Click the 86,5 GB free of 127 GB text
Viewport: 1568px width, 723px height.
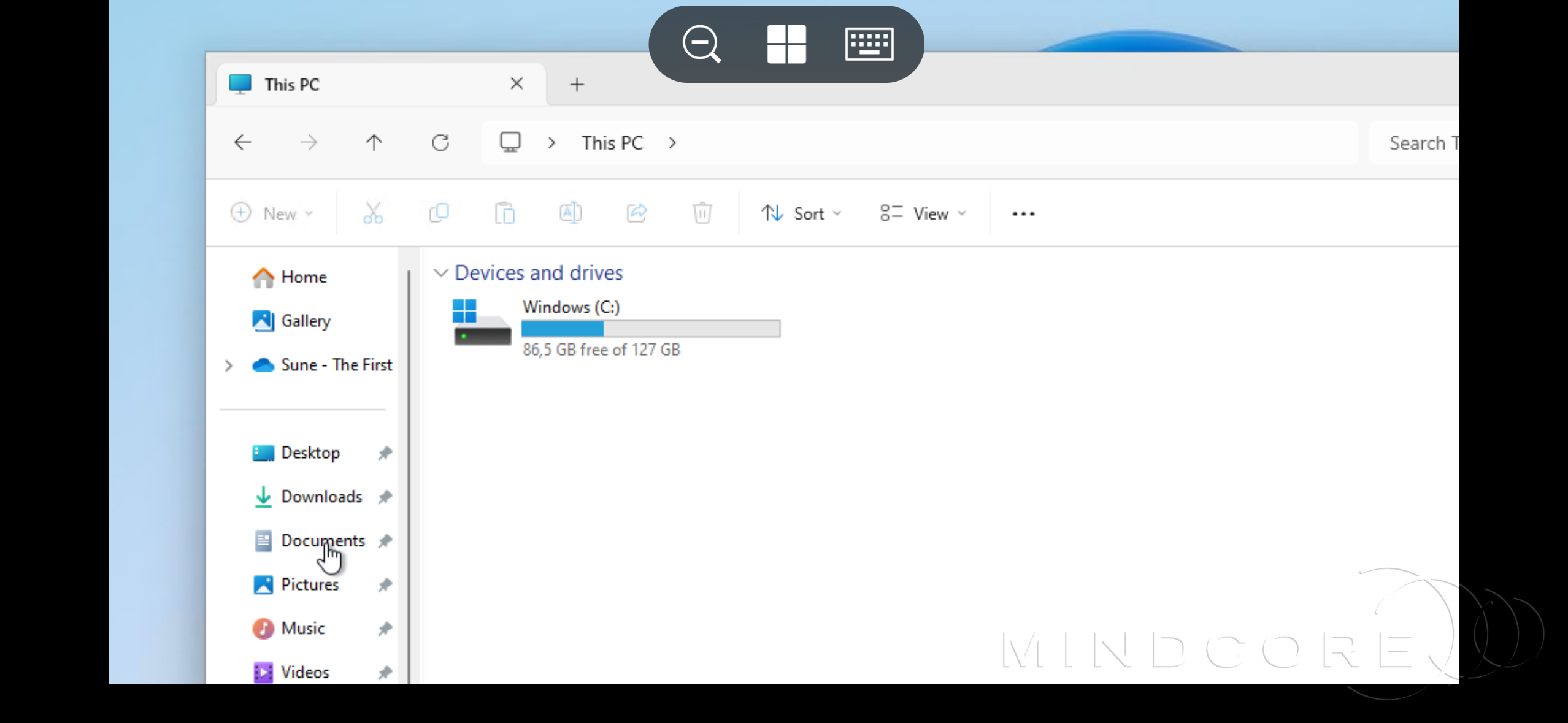click(x=601, y=350)
